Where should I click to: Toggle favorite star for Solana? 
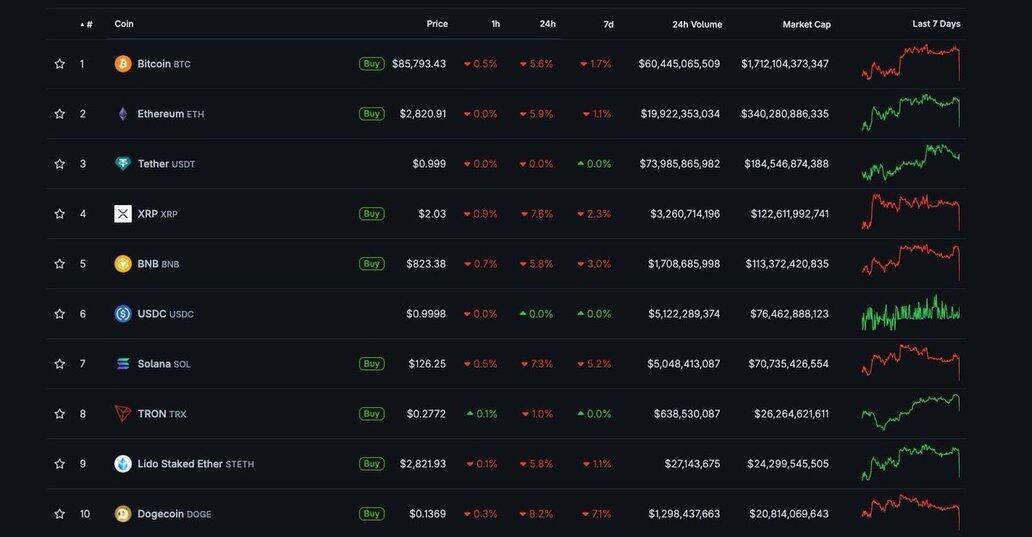tap(60, 364)
